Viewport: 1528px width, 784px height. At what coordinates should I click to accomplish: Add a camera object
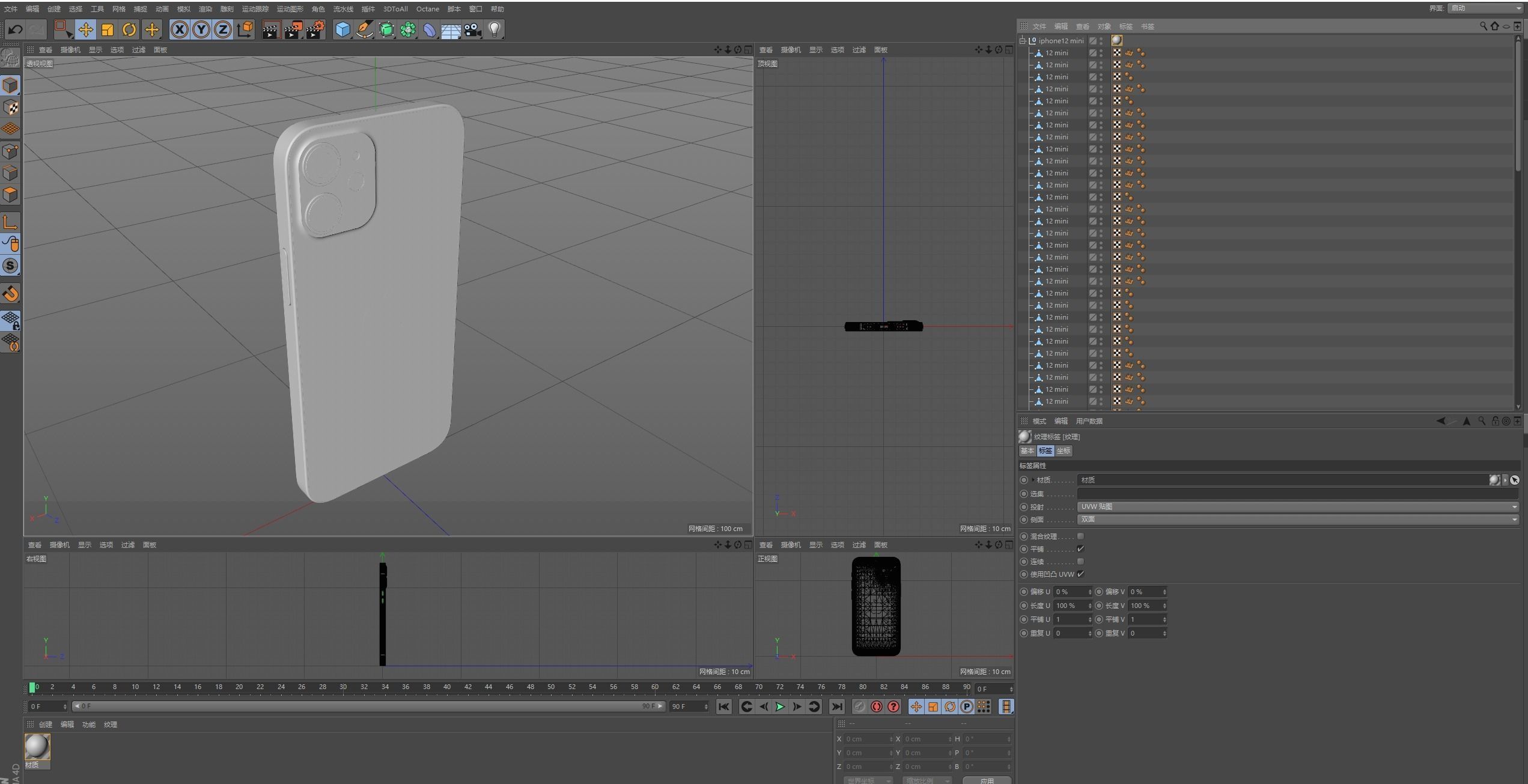tap(473, 29)
